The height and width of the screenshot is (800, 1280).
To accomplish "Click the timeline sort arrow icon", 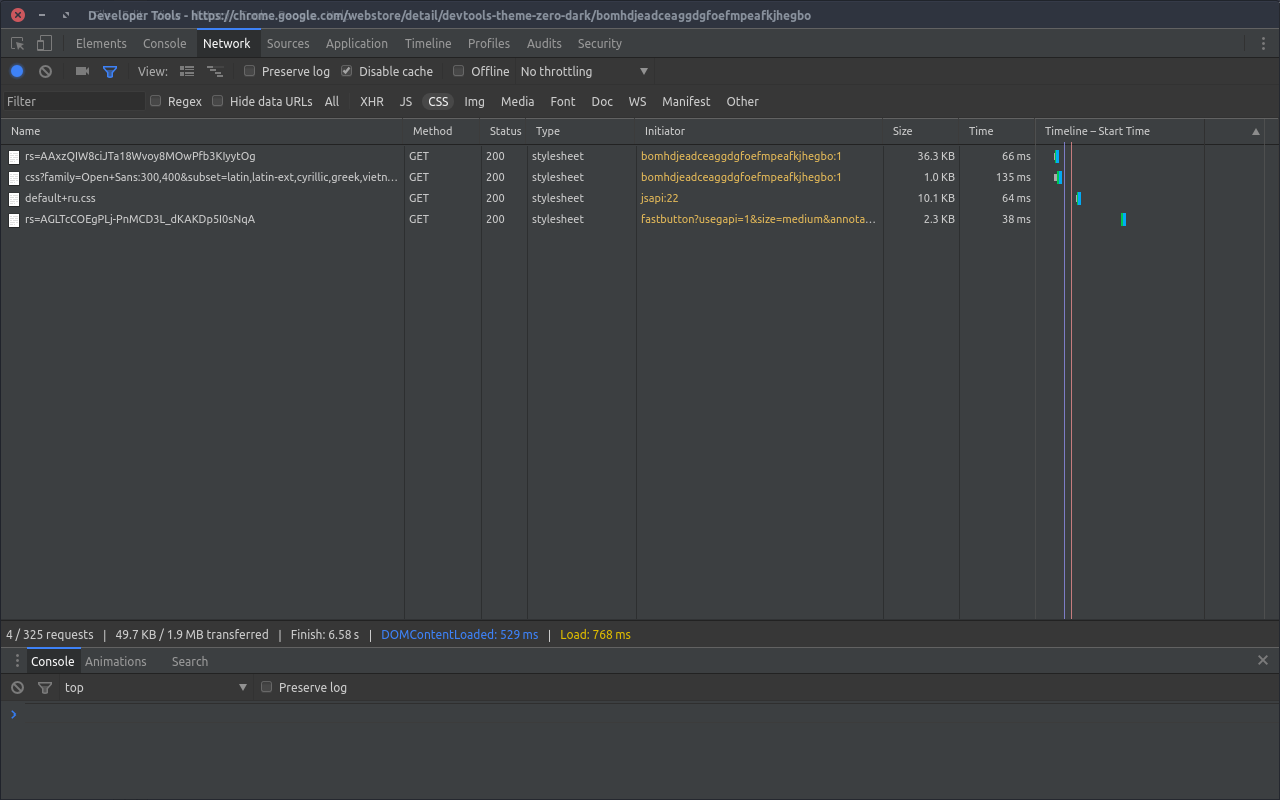I will (1256, 131).
